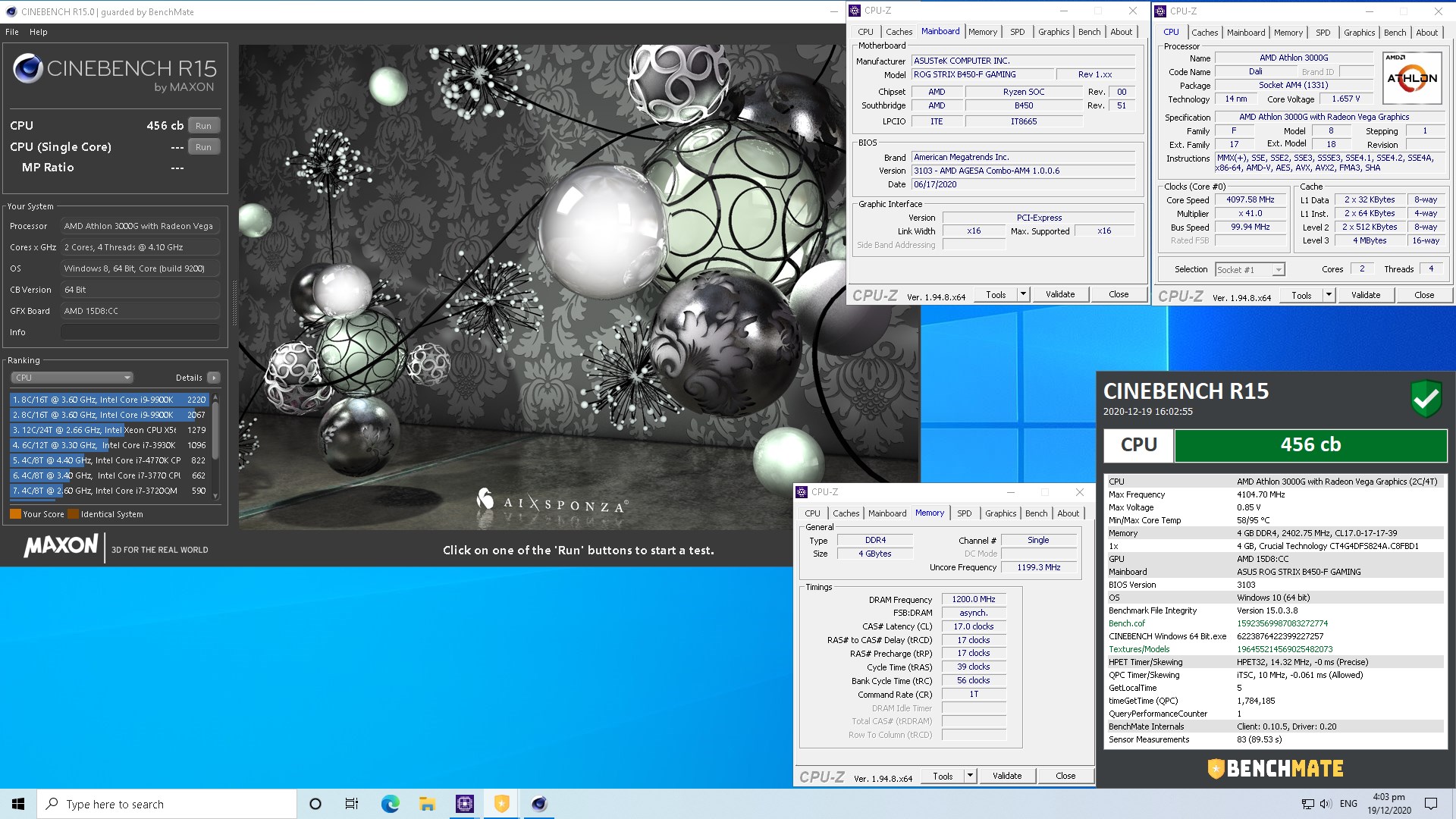Open About tab in Mainboard CPU-Z window
This screenshot has width=1456, height=819.
[1121, 32]
